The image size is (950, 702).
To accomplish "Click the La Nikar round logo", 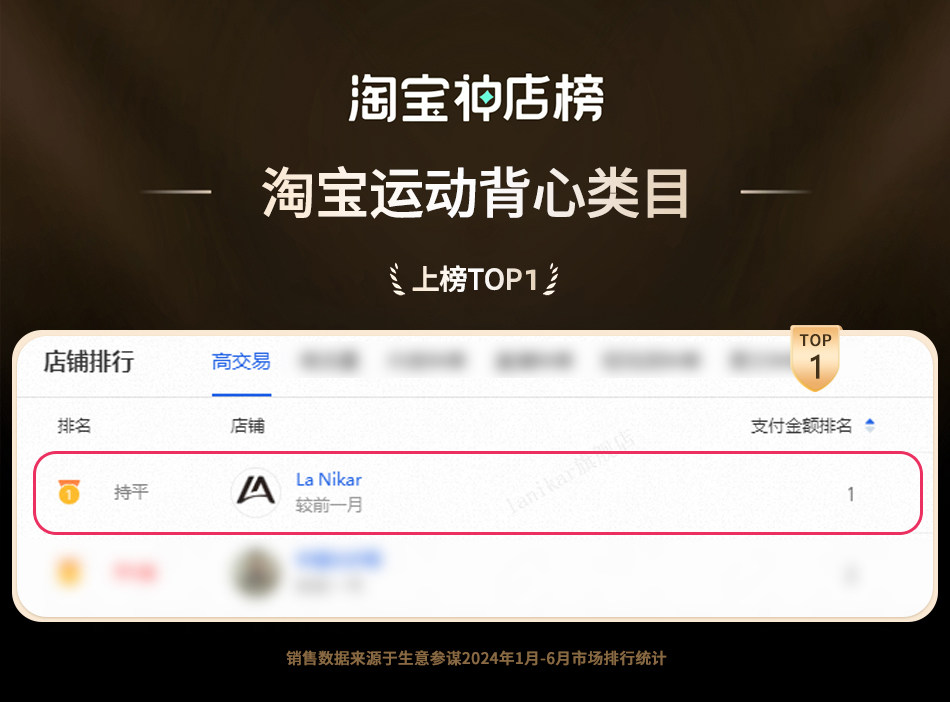I will pos(256,491).
